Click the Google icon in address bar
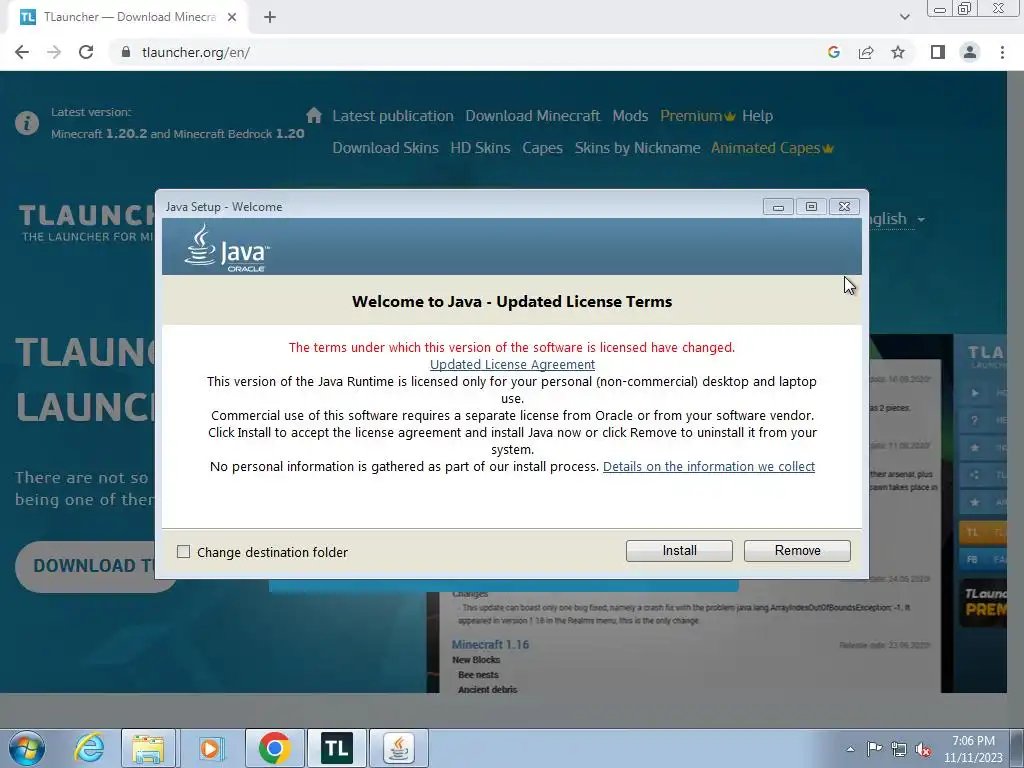 pos(833,52)
